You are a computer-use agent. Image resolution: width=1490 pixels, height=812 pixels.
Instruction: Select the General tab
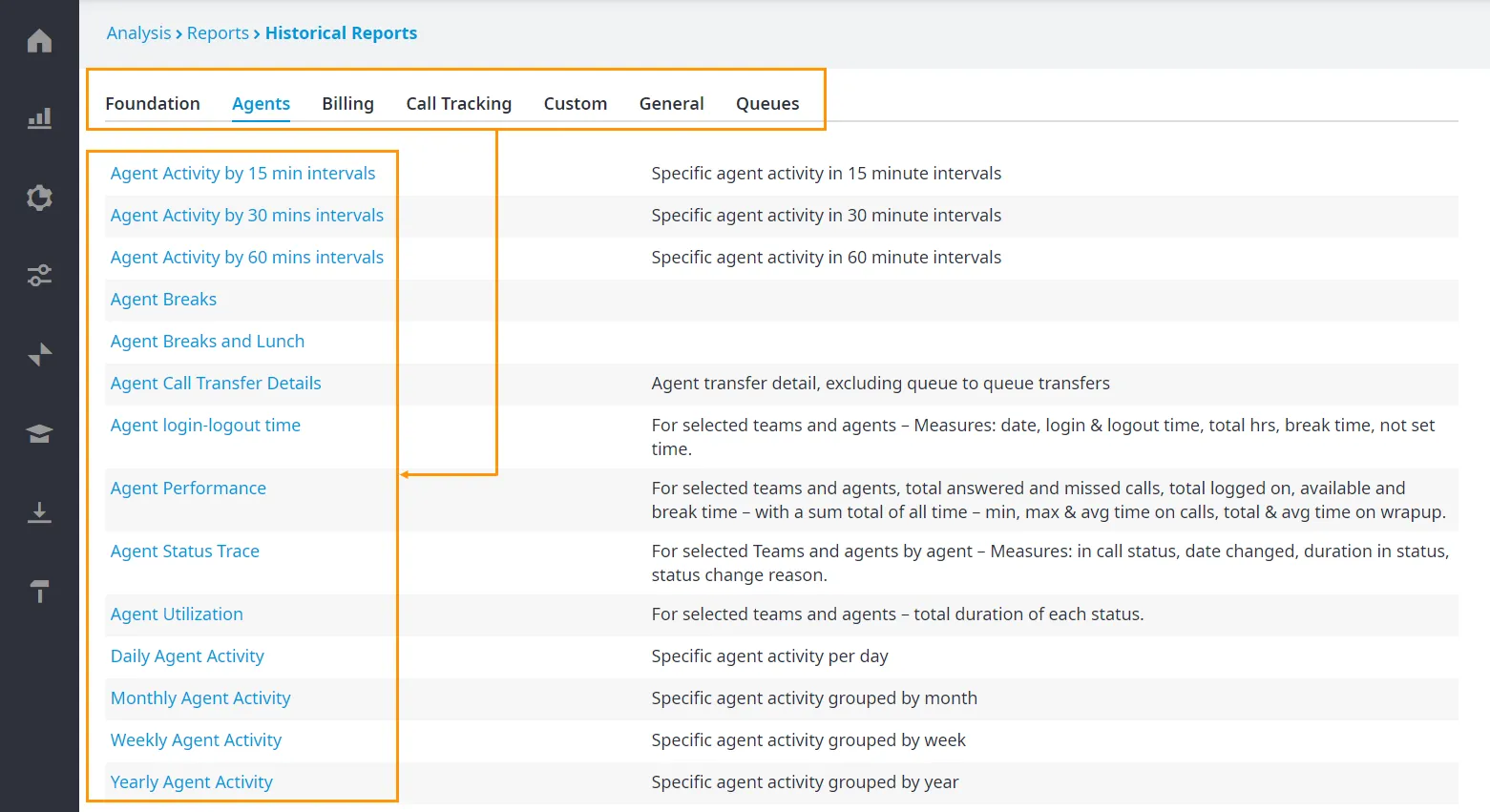click(x=671, y=104)
